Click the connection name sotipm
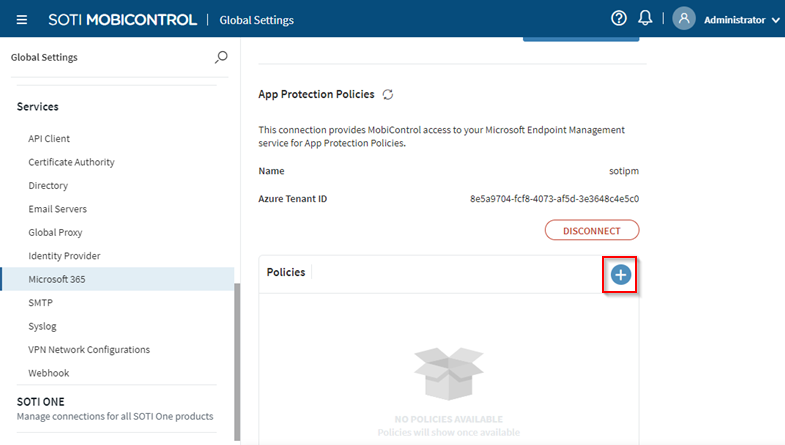This screenshot has width=785, height=445. (x=624, y=171)
